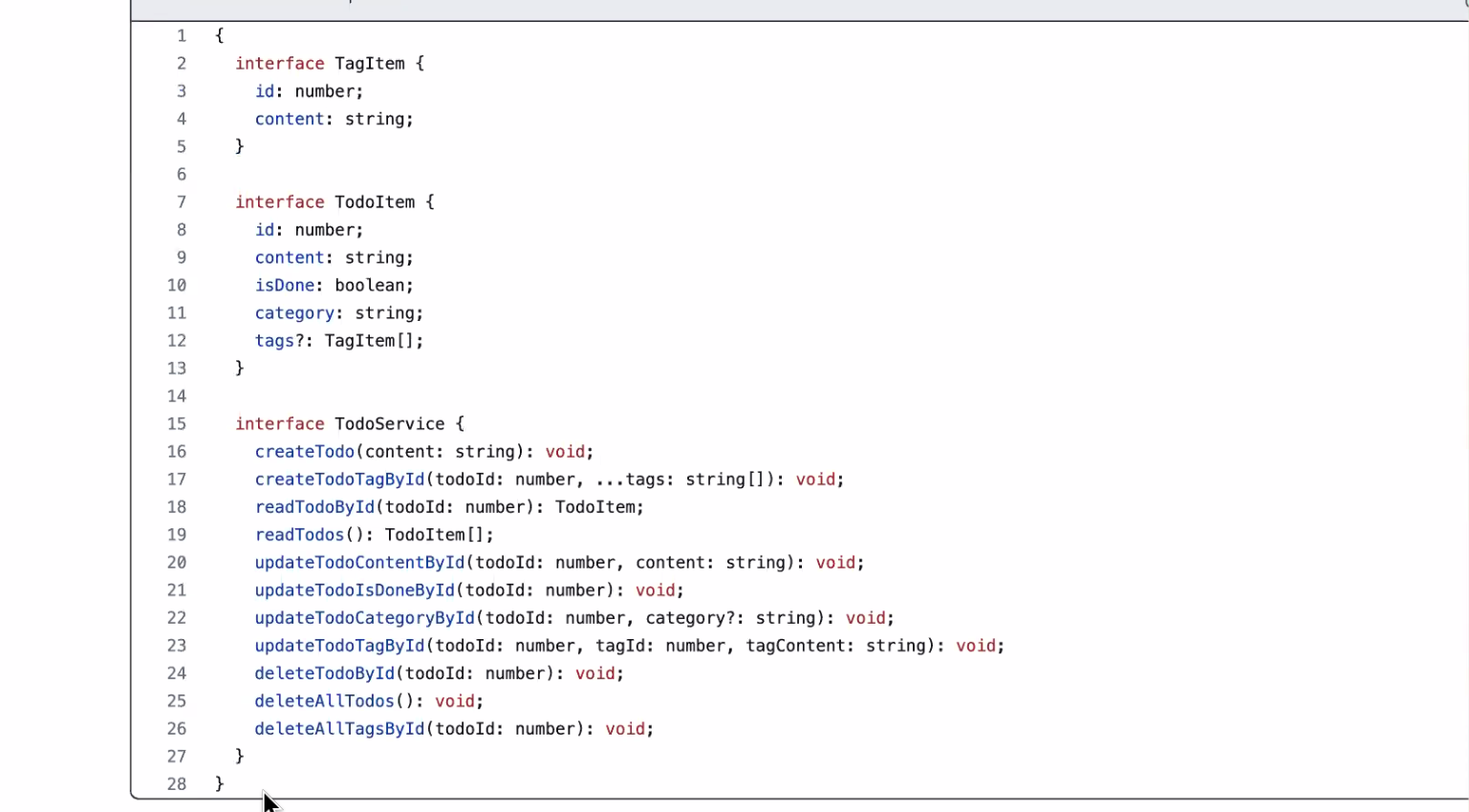Click the 'readTodos' method name
Image resolution: width=1469 pixels, height=812 pixels.
click(x=299, y=535)
